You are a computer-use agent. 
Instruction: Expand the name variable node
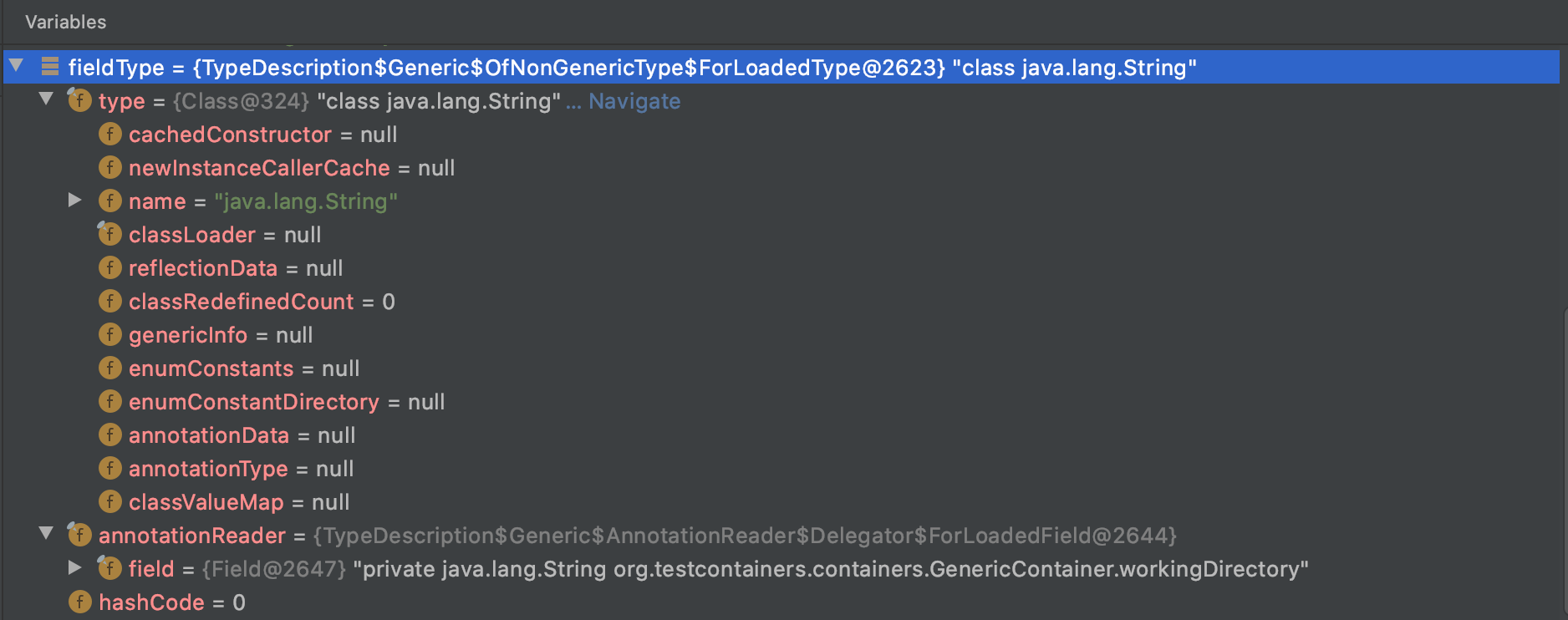[x=75, y=201]
